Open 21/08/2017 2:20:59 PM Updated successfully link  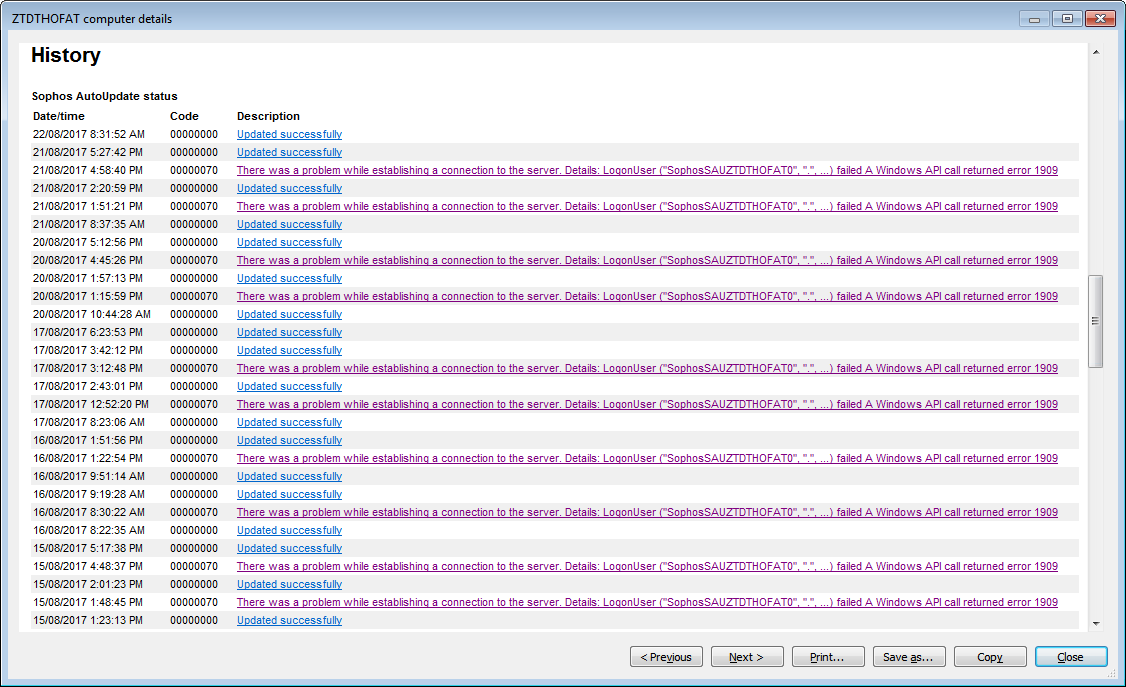click(289, 188)
